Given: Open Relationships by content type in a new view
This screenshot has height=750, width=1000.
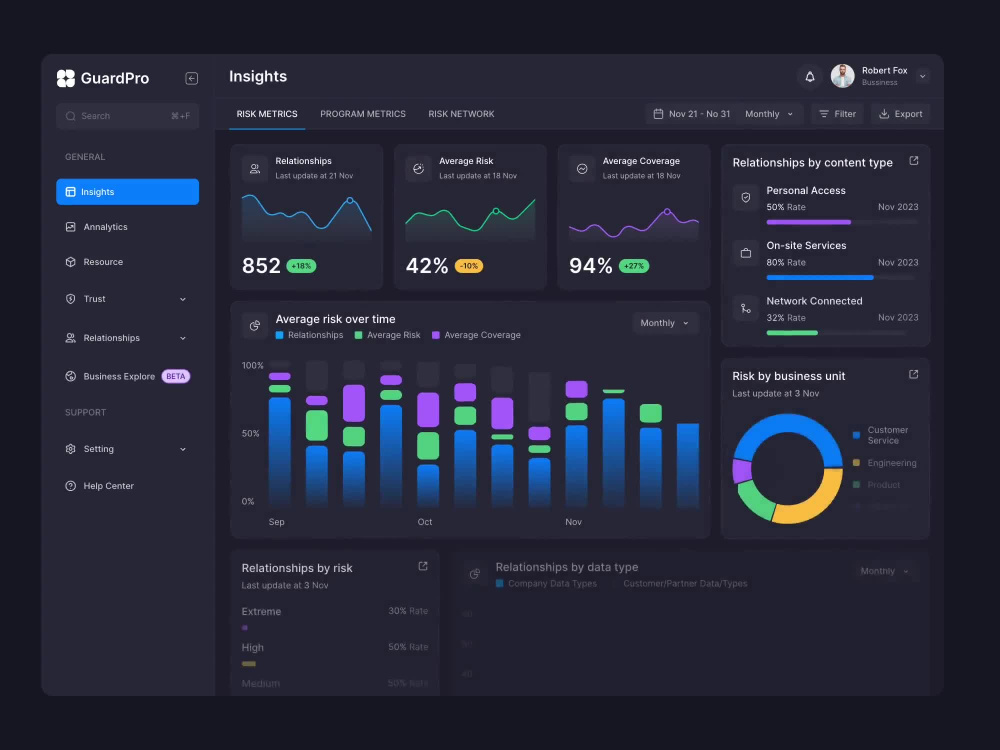Looking at the screenshot, I should pyautogui.click(x=914, y=161).
